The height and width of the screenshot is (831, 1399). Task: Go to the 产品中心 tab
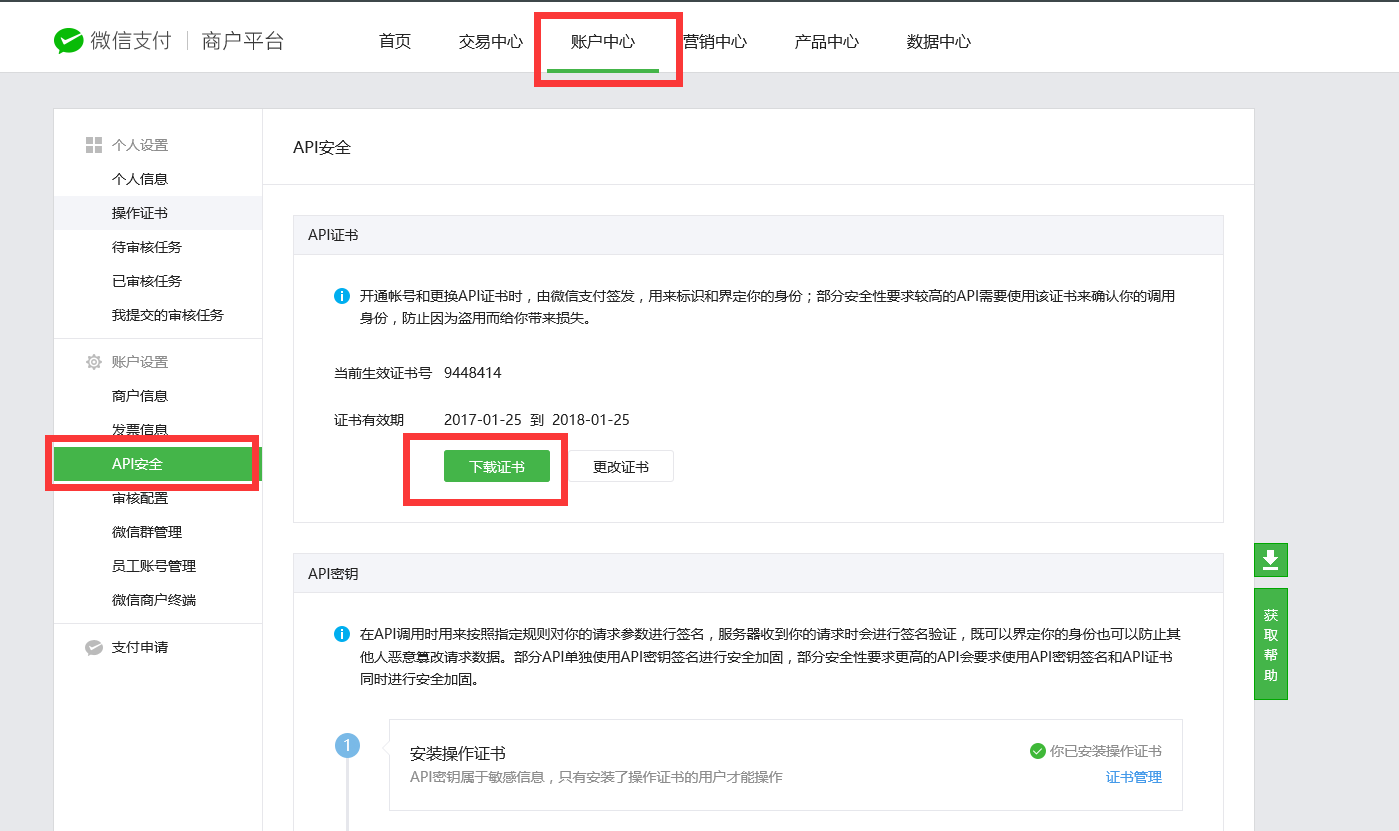pyautogui.click(x=826, y=42)
